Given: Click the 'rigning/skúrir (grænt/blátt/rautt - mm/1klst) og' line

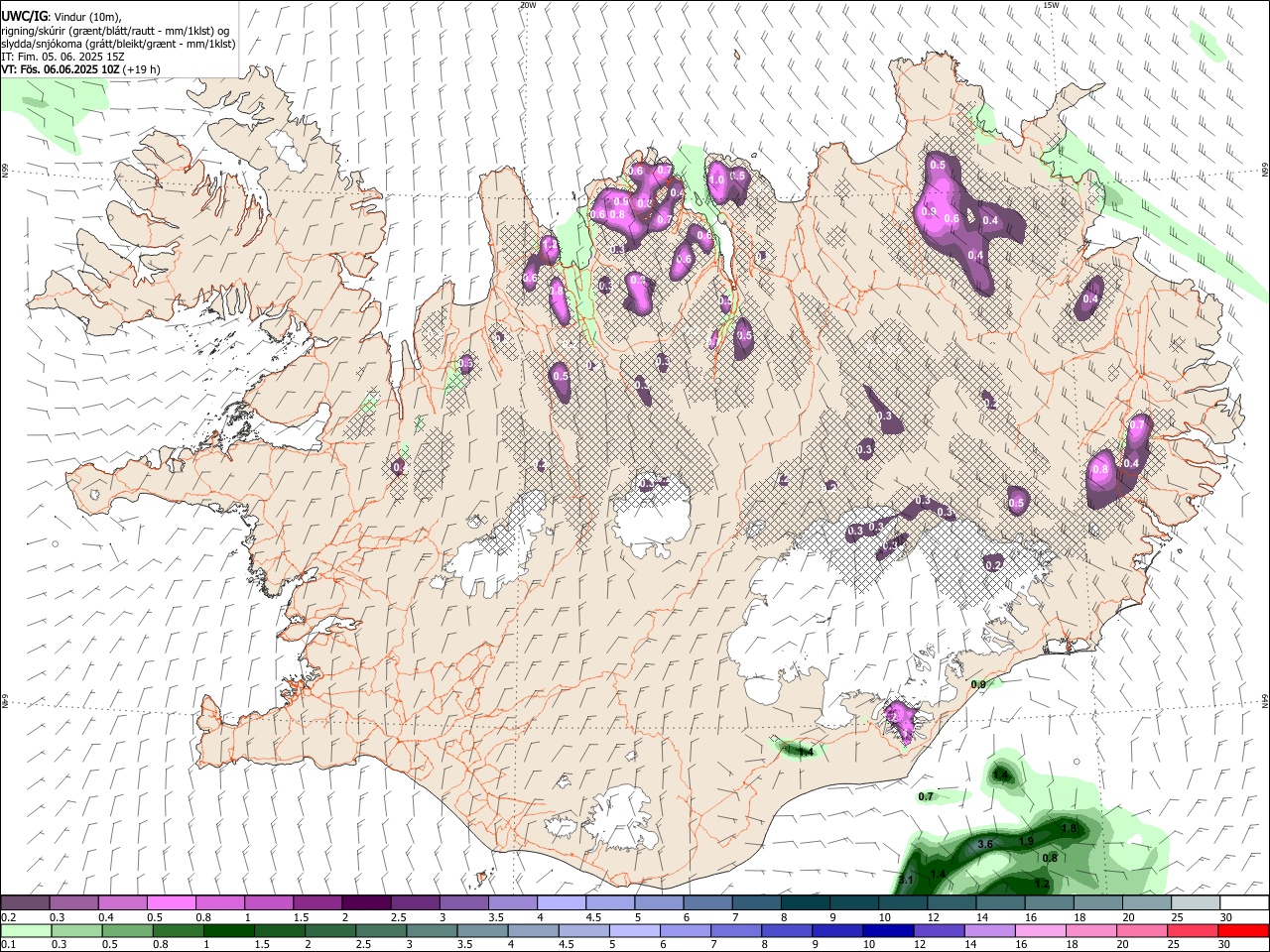Looking at the screenshot, I should (115, 30).
